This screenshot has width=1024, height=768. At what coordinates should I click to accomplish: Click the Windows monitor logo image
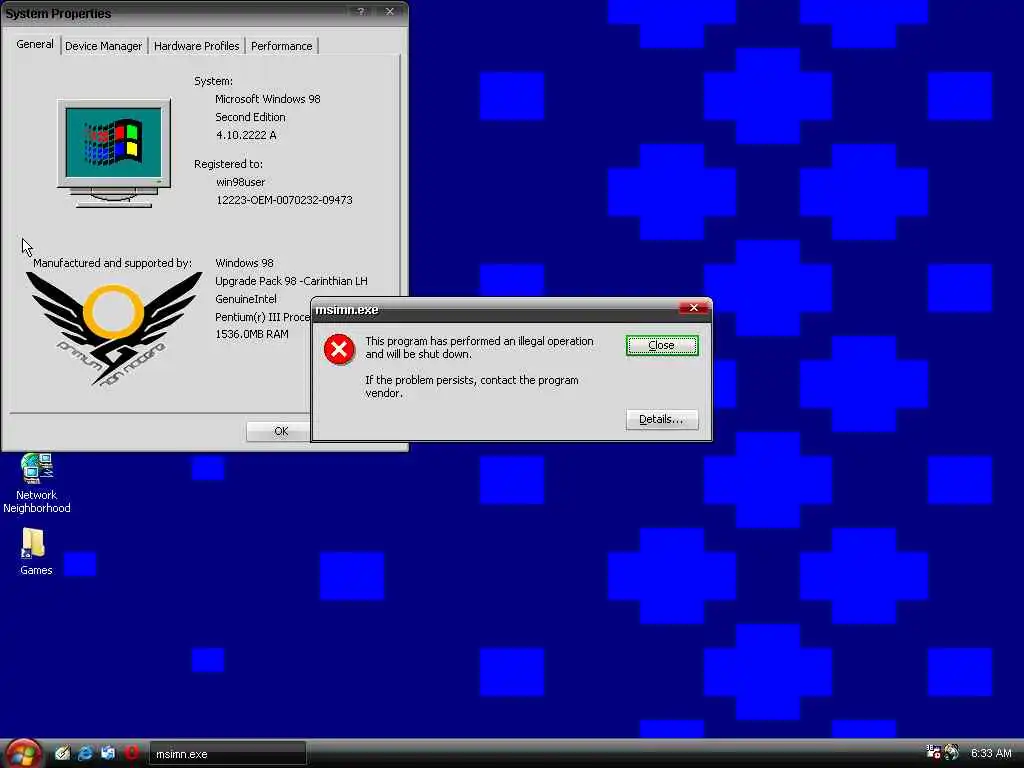pyautogui.click(x=114, y=153)
